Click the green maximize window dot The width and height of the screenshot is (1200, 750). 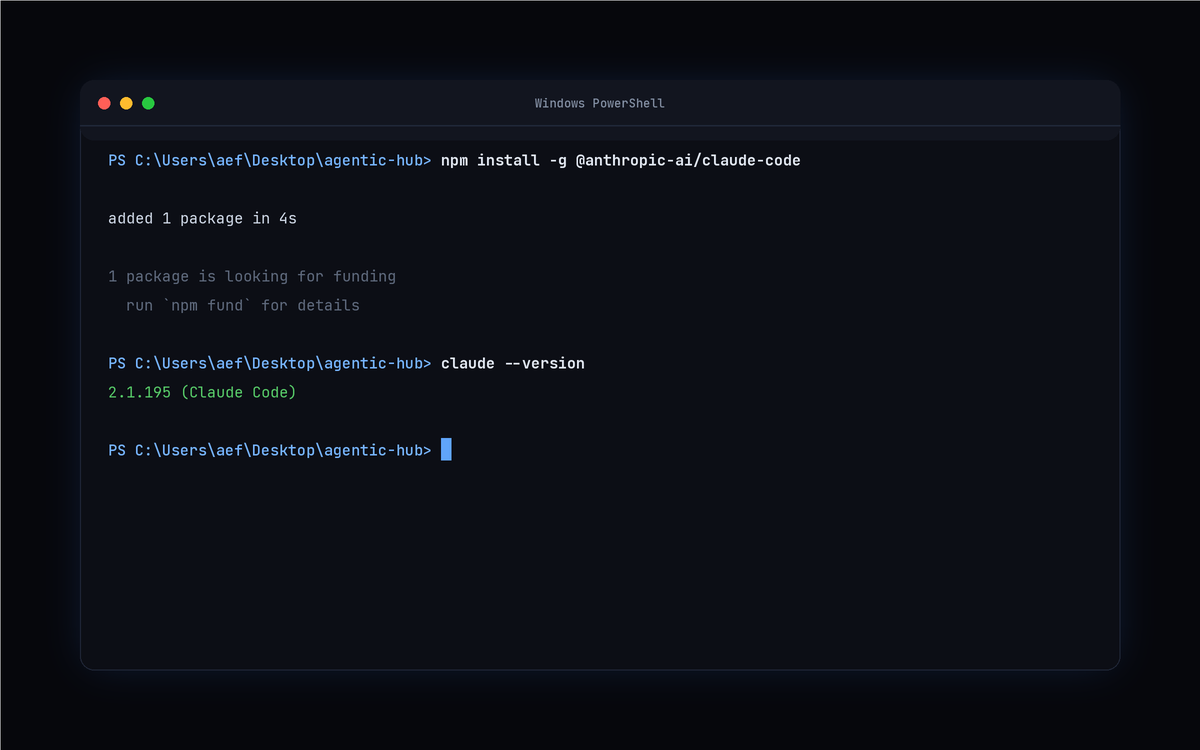pos(148,103)
